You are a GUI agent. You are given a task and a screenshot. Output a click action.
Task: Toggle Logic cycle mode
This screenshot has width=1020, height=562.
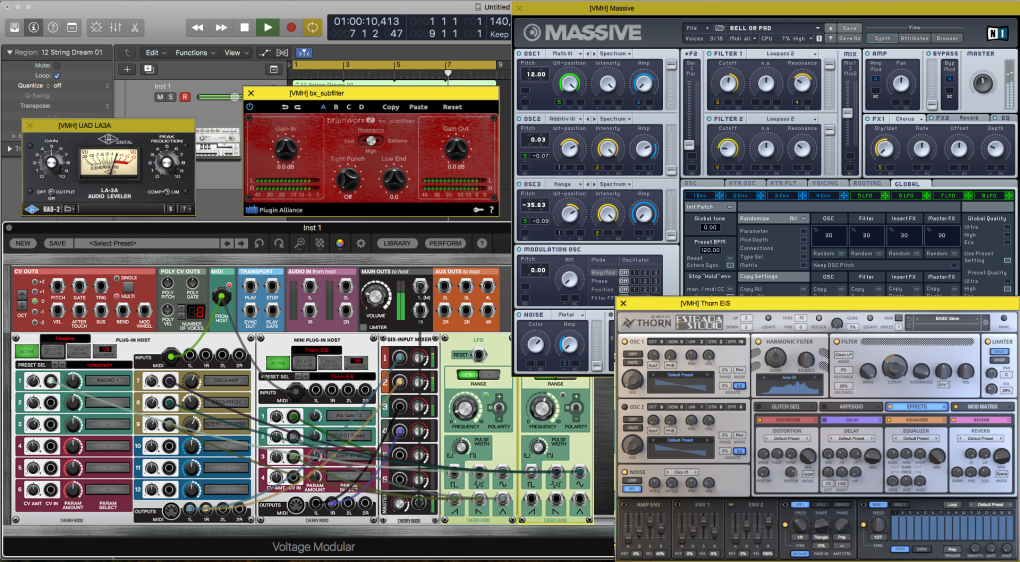pyautogui.click(x=313, y=27)
